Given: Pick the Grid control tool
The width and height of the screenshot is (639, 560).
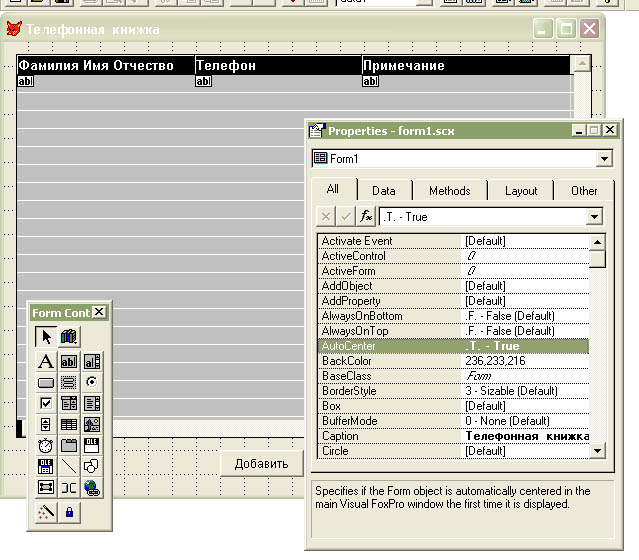Looking at the screenshot, I should (x=68, y=424).
